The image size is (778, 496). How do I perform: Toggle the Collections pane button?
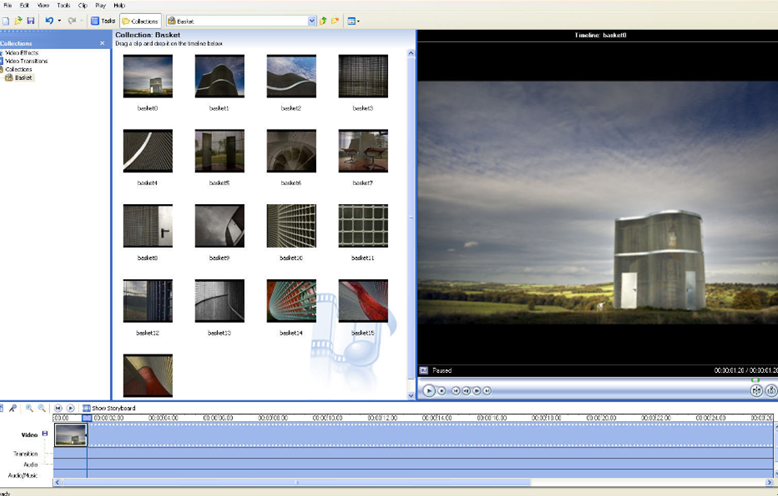(x=141, y=21)
